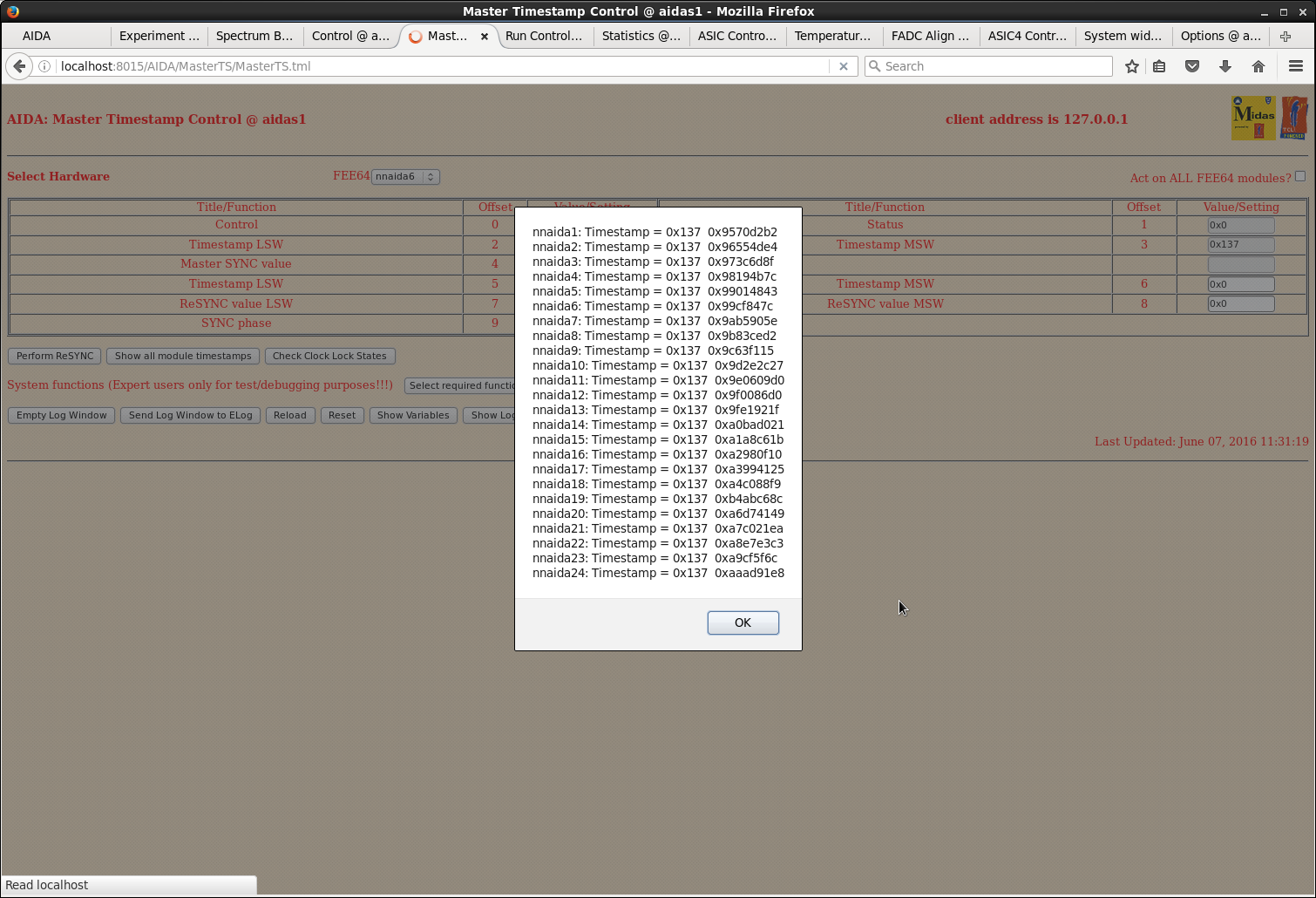This screenshot has height=898, width=1316.
Task: Click the ReSYNC value LSW label
Action: coord(236,303)
